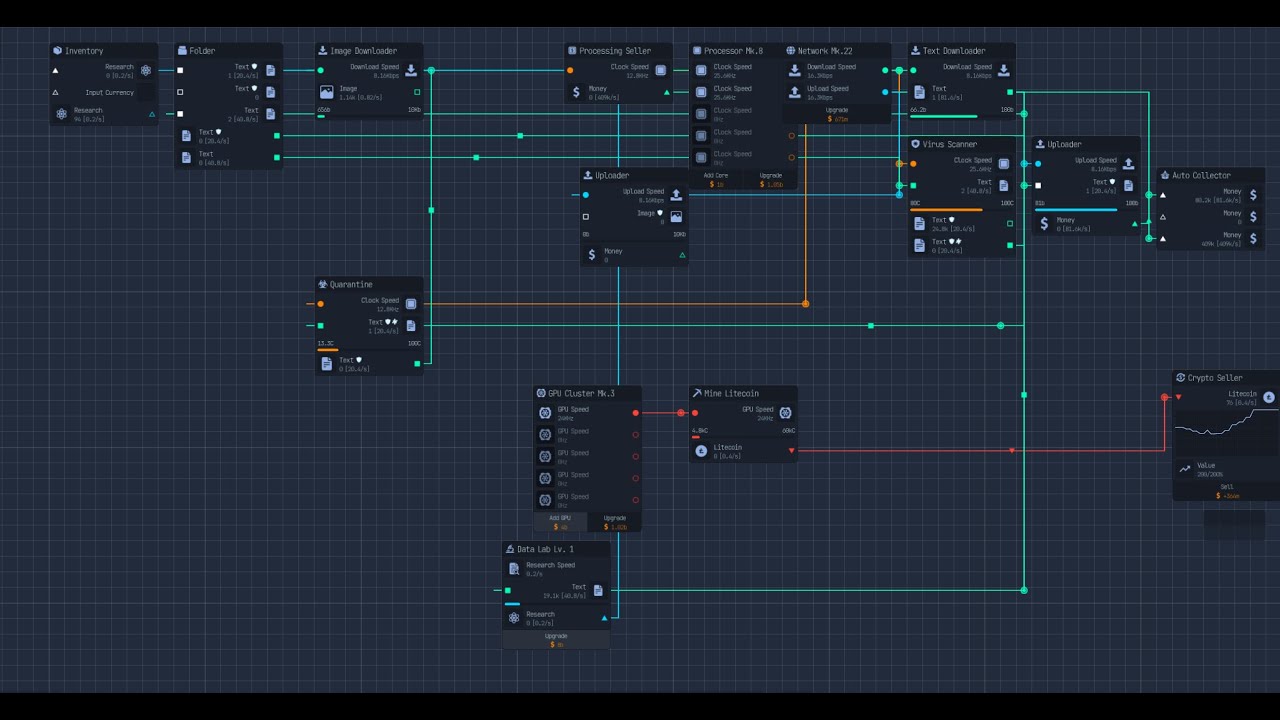
Task: Click the globe icon beside Network Mk.22 title
Action: pos(790,51)
